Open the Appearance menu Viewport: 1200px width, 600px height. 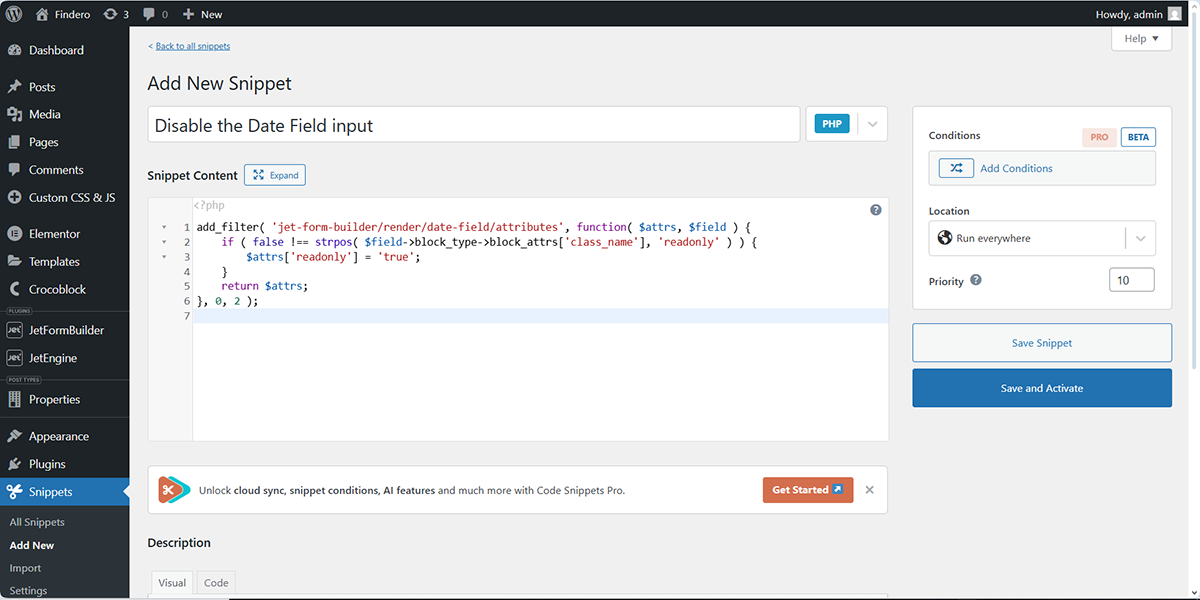point(64,436)
